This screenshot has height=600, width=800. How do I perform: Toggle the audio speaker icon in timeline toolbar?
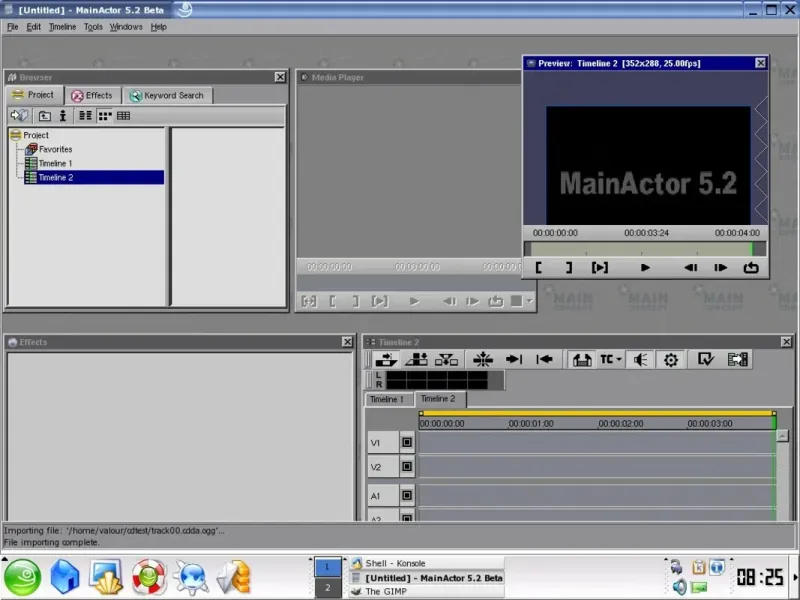[640, 360]
